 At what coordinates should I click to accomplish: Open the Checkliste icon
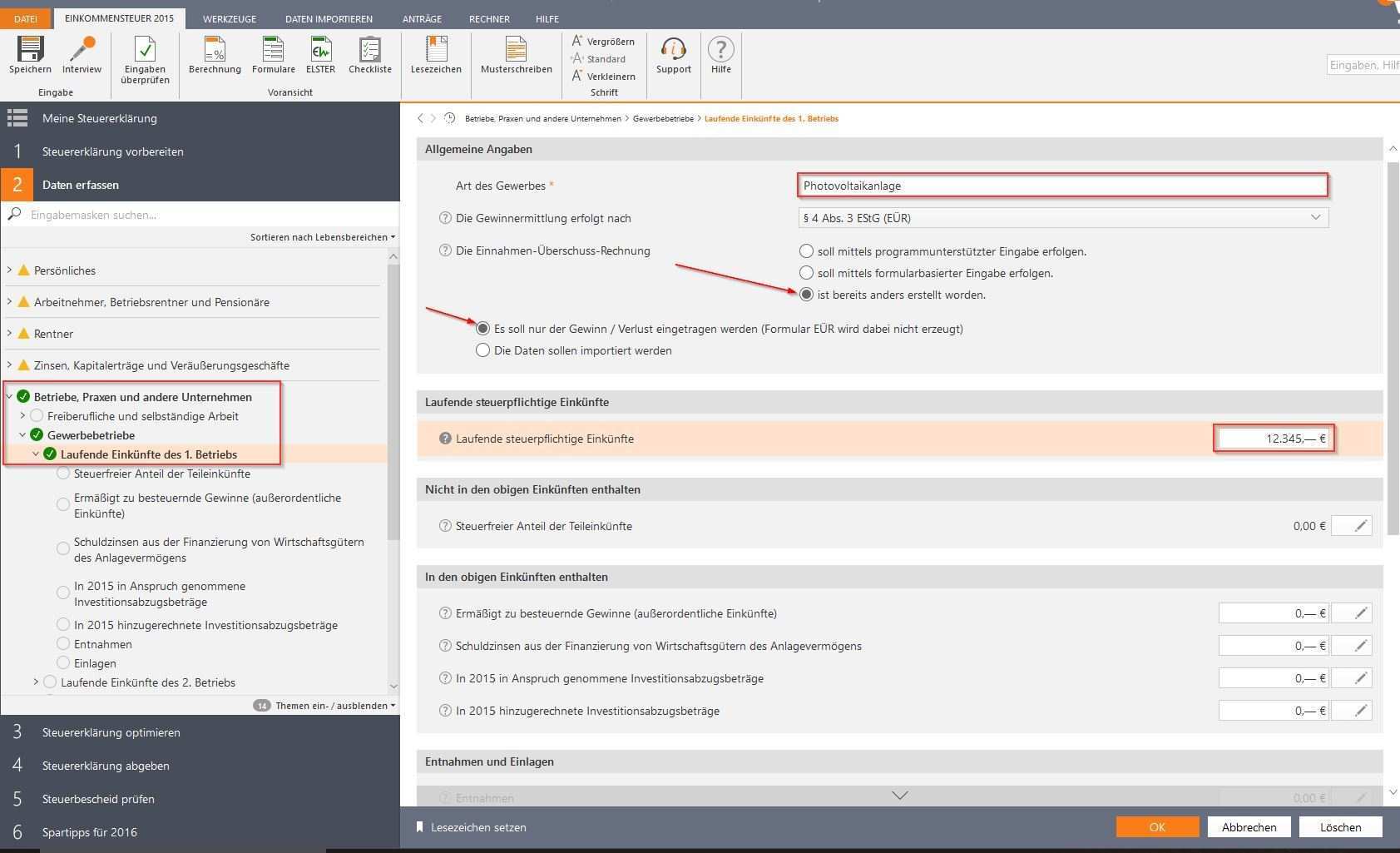370,50
